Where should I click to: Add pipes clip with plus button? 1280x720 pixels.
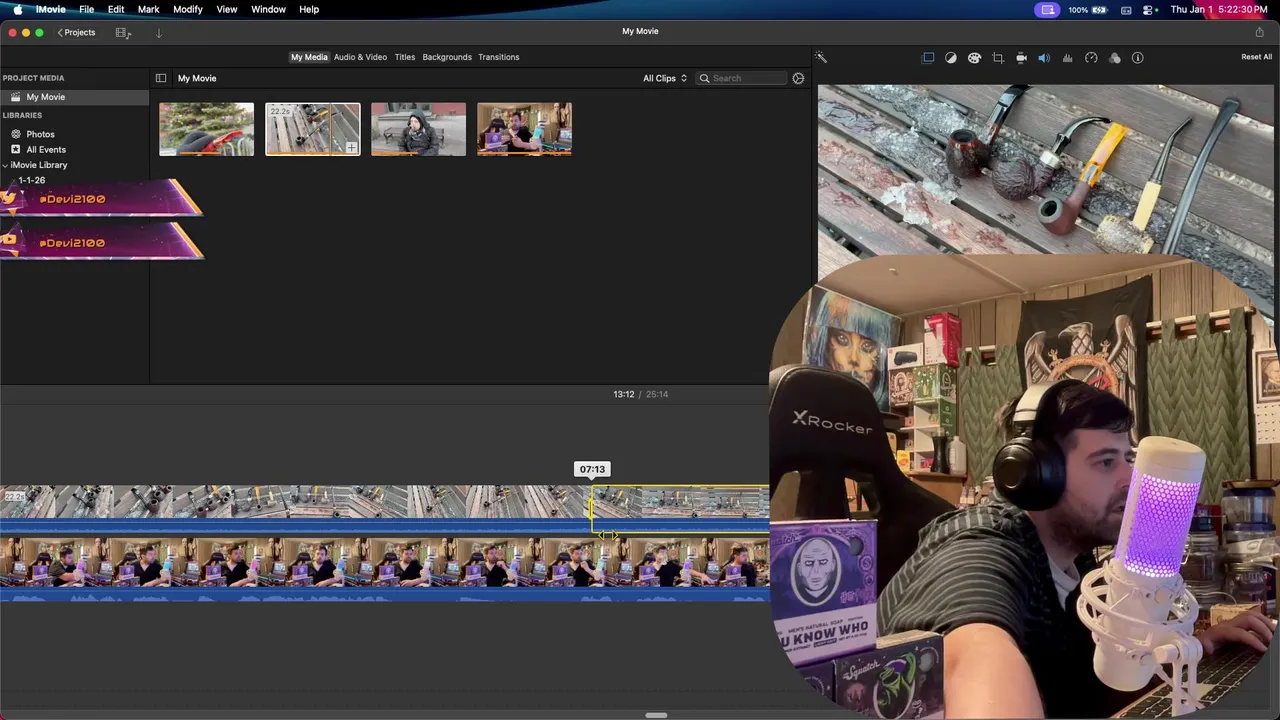(351, 147)
